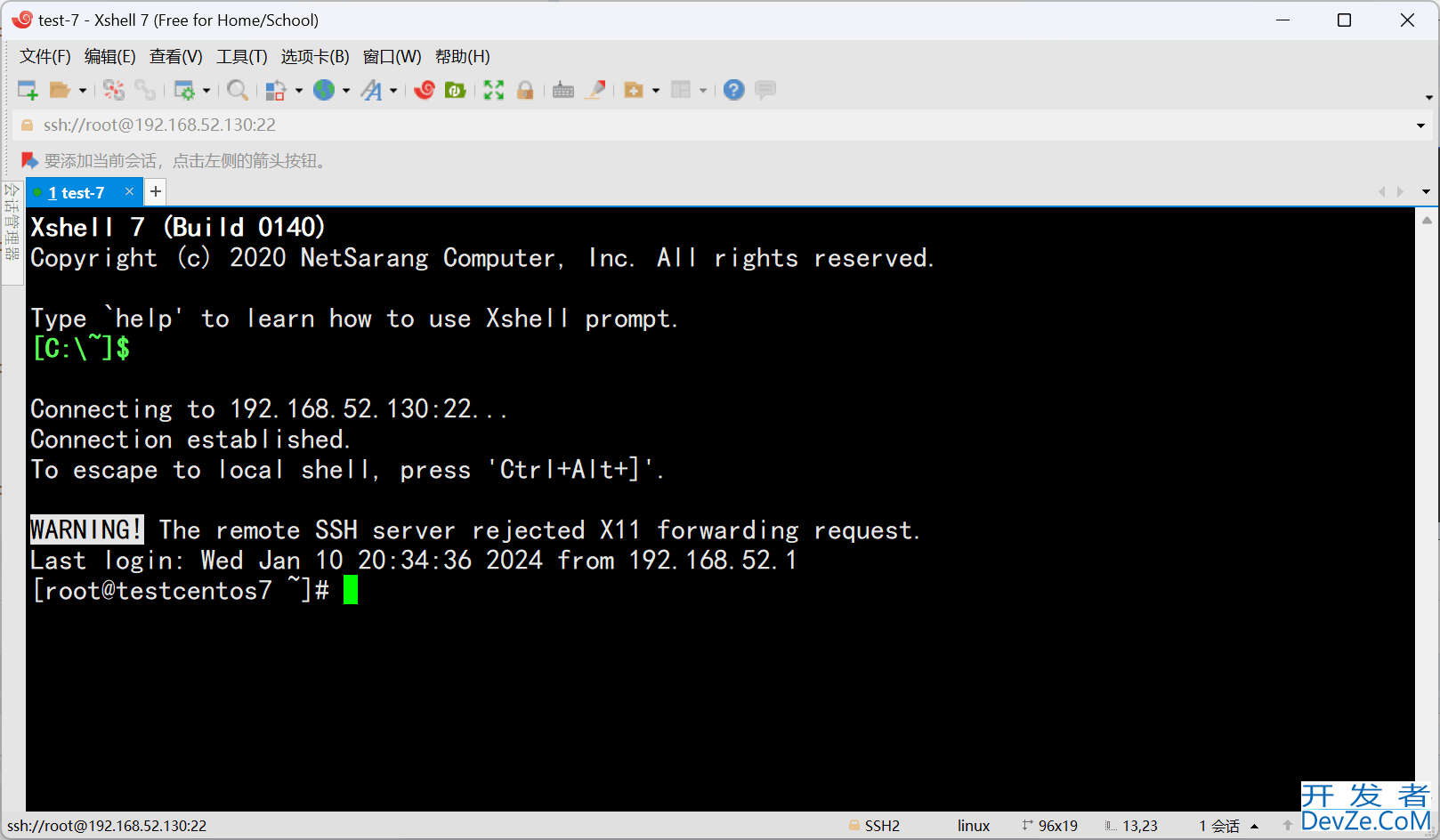Click the SSH2 padlock status icon
The image size is (1440, 840).
click(854, 826)
